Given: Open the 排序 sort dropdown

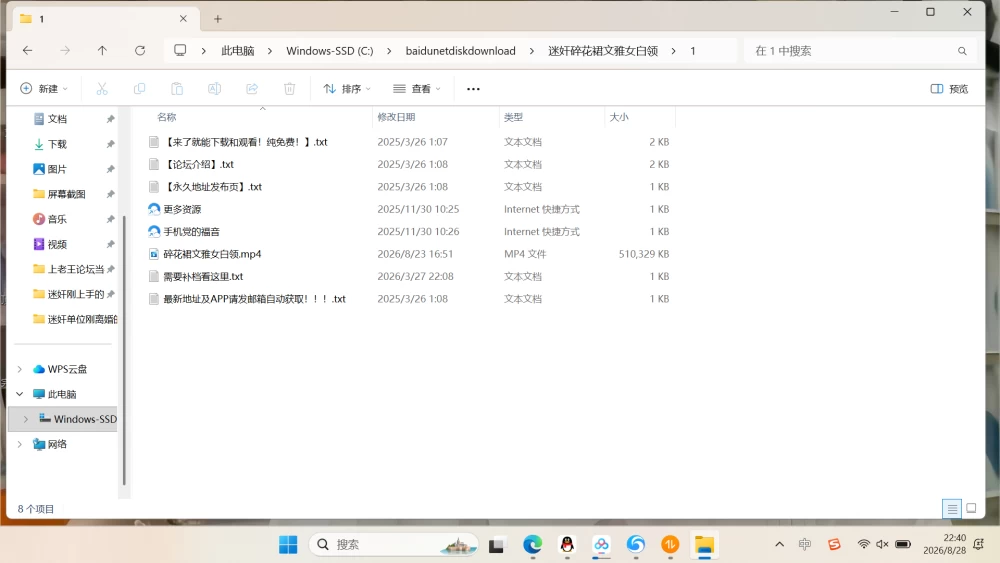Looking at the screenshot, I should coord(347,89).
